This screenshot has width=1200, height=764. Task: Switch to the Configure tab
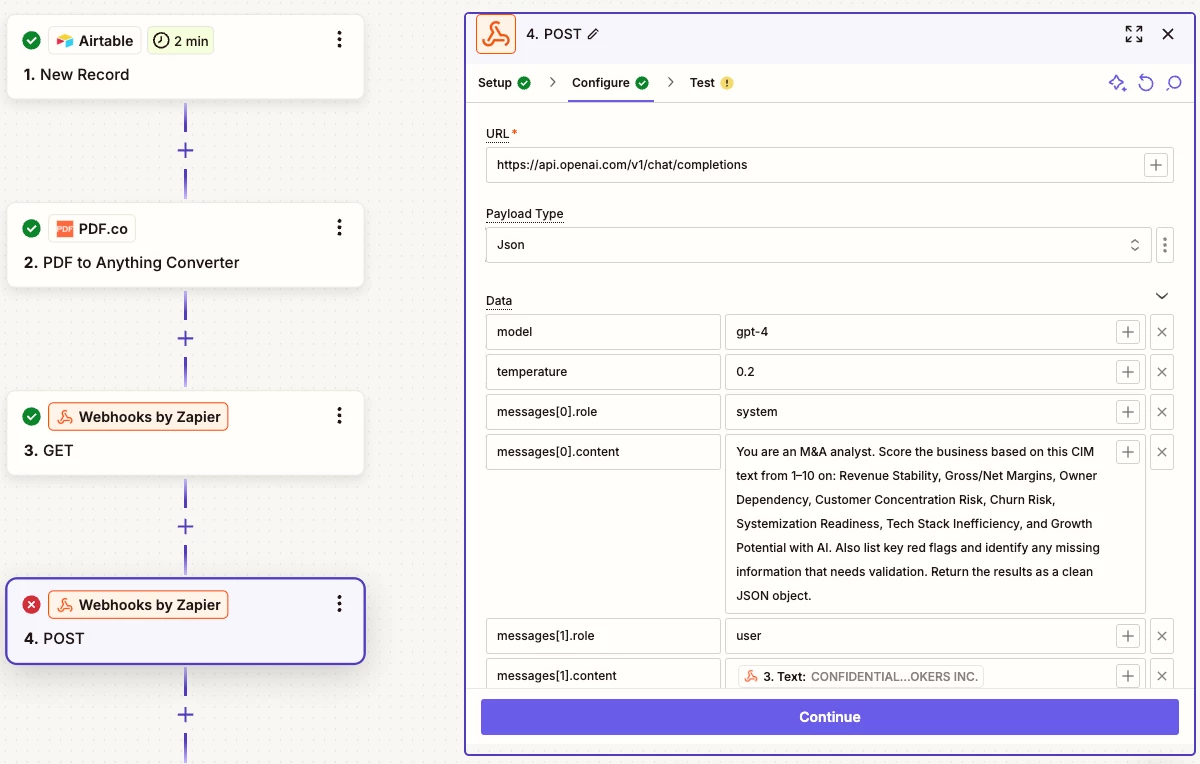tap(610, 83)
